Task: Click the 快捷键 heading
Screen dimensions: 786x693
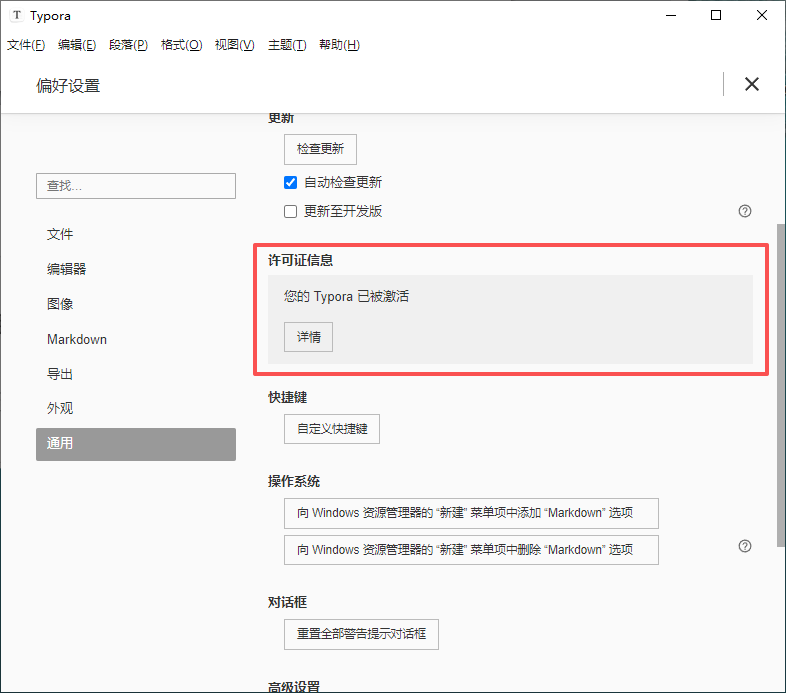Action: [x=287, y=398]
